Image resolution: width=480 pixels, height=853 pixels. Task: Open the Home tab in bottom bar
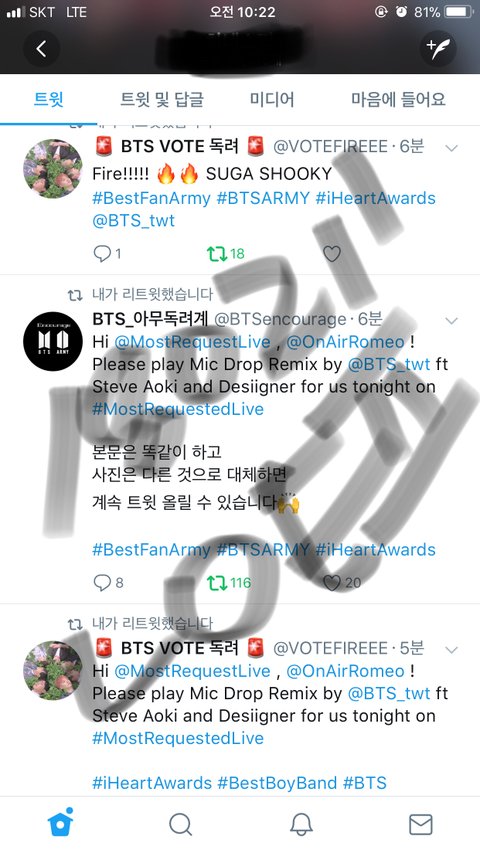click(x=61, y=823)
